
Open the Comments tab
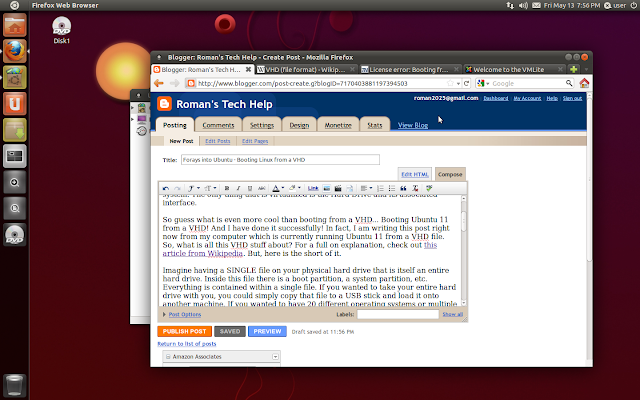click(218, 125)
